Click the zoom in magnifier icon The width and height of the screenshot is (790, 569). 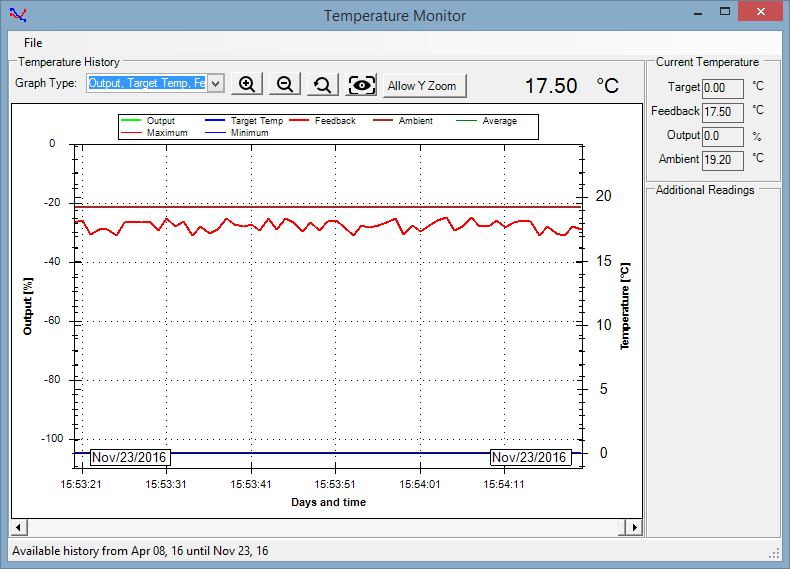pyautogui.click(x=247, y=84)
